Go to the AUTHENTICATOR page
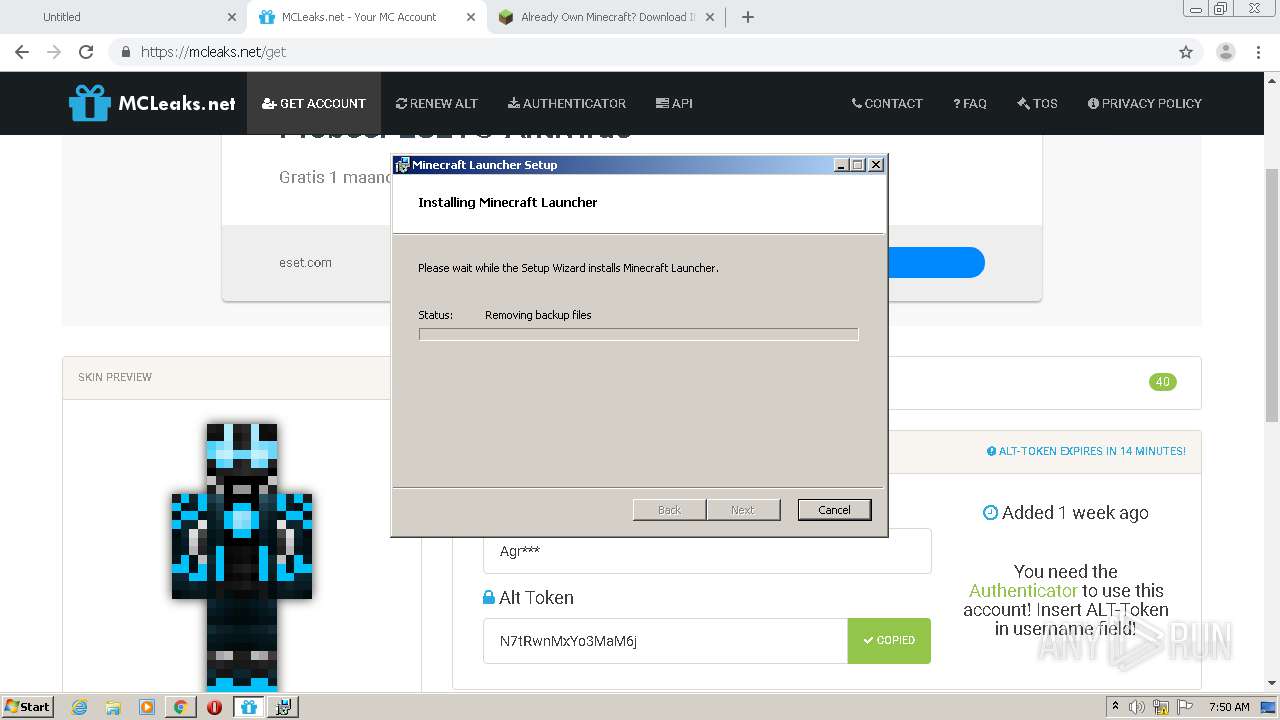This screenshot has width=1280, height=720. pos(567,103)
